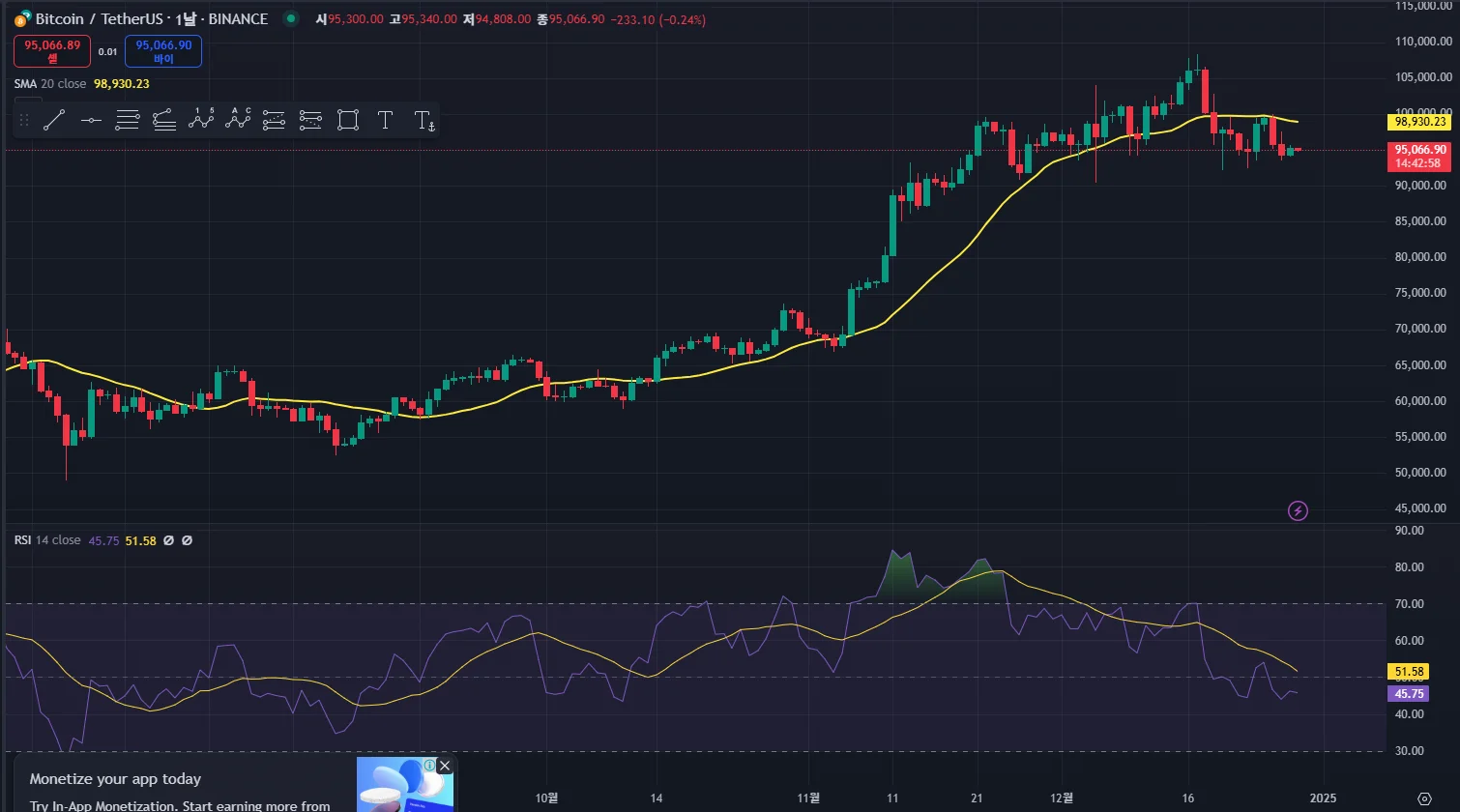
Task: Open the Bitcoin / TetherUS symbol title
Action: [x=152, y=19]
